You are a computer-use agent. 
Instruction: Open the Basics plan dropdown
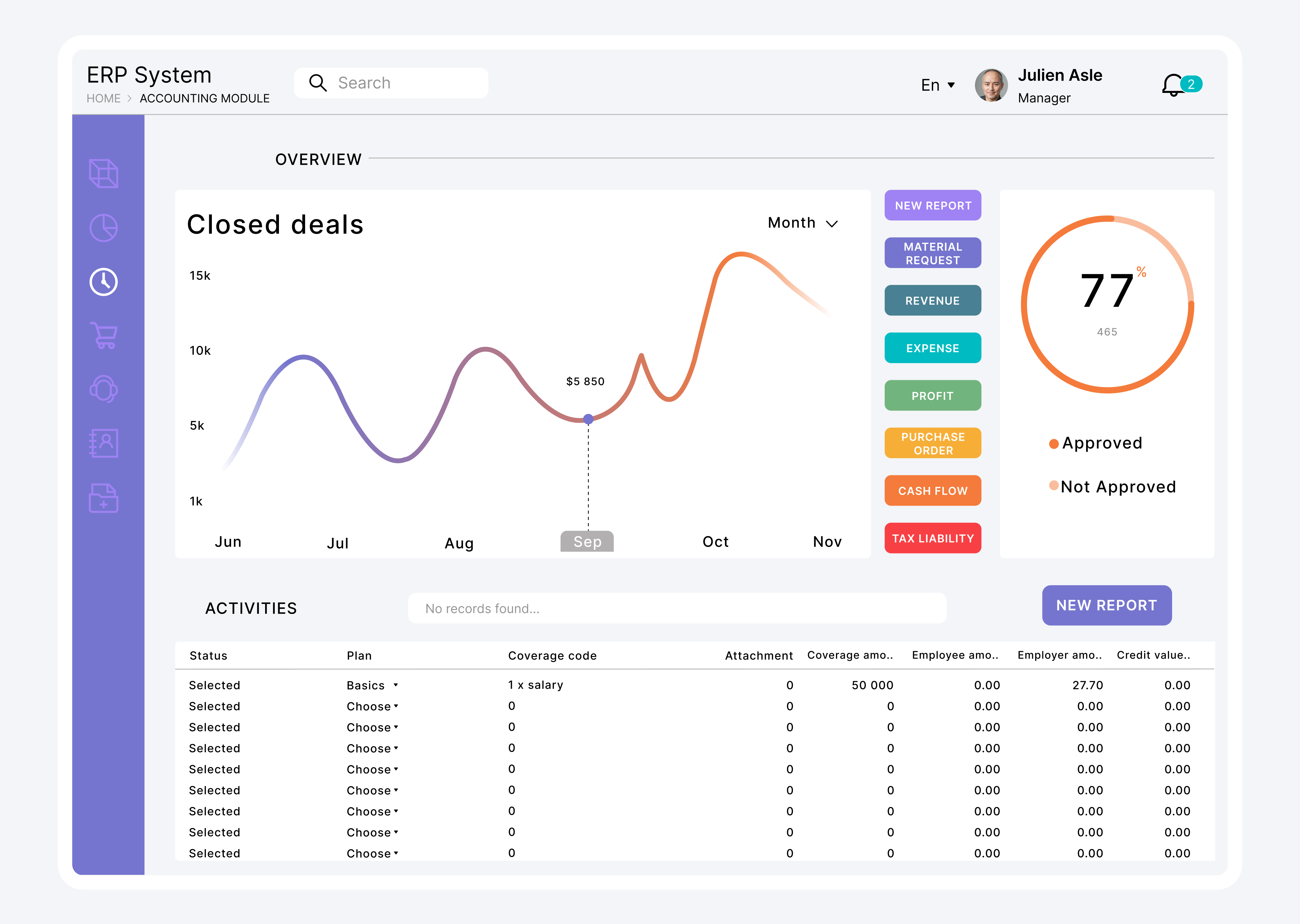click(x=372, y=685)
